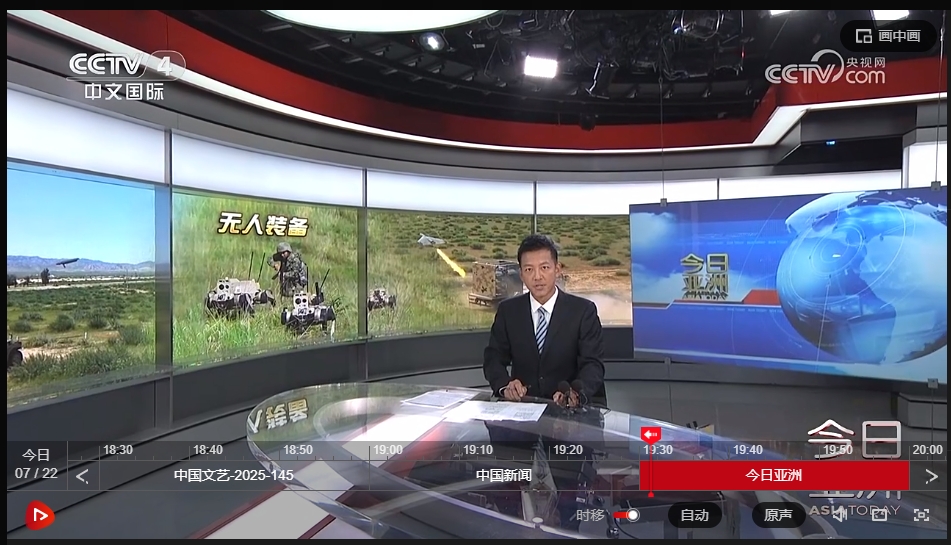Click the 18:50 mark on the timeline
This screenshot has width=951, height=545.
(x=298, y=450)
